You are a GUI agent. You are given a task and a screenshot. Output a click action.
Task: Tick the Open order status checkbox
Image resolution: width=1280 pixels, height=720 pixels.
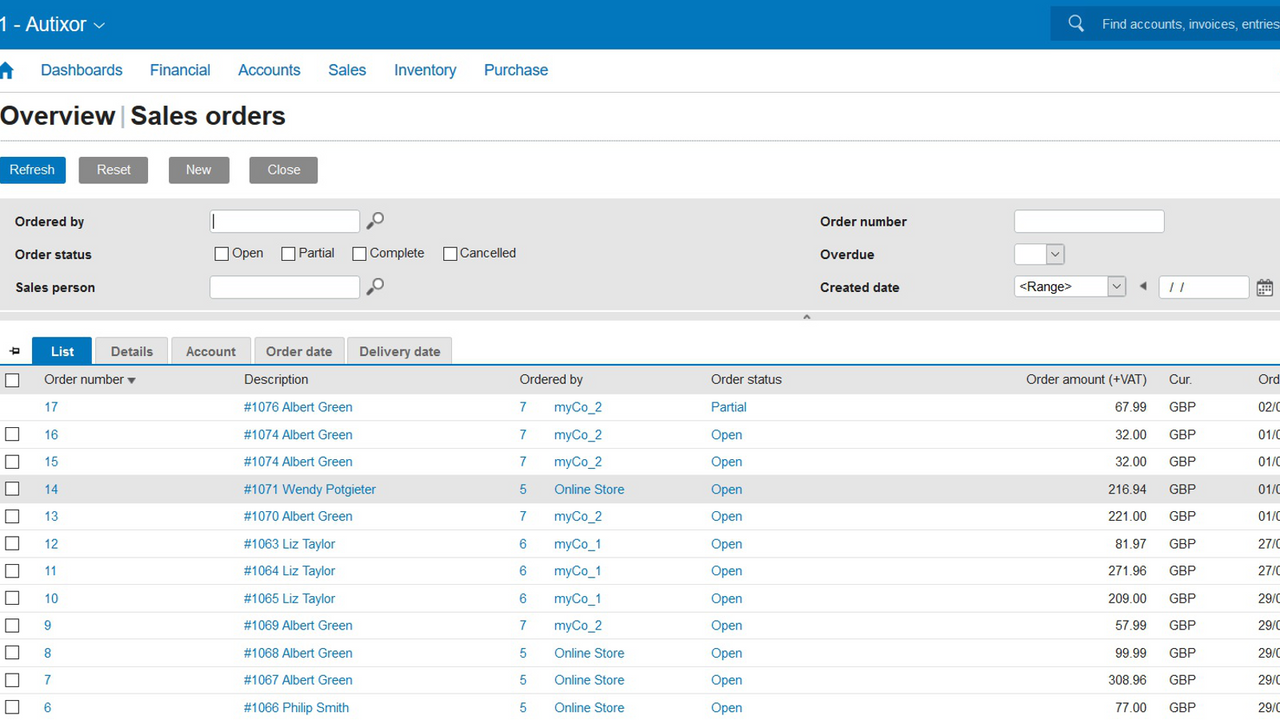(222, 254)
